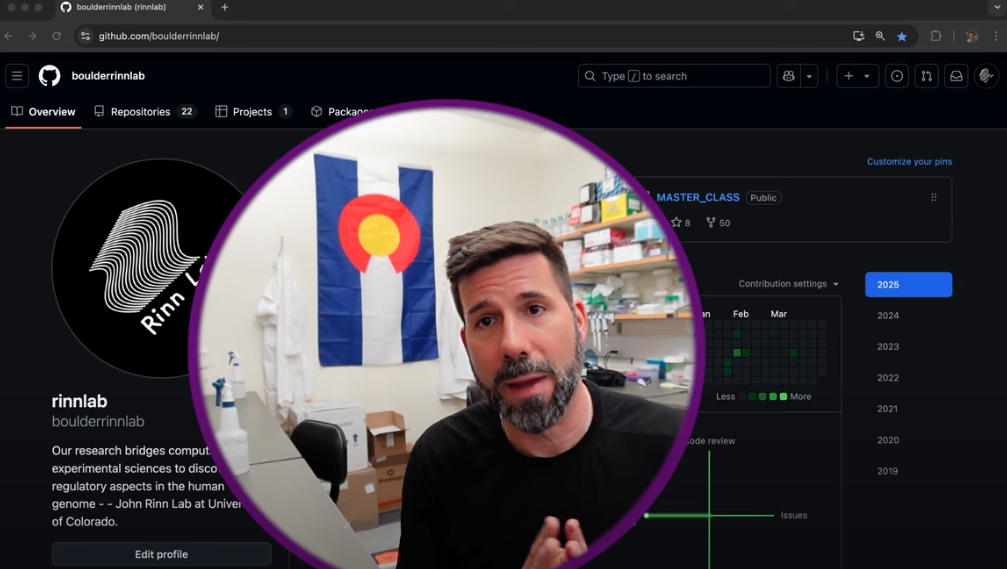Expand the Contribution settings dropdown
The width and height of the screenshot is (1007, 569).
pos(789,284)
